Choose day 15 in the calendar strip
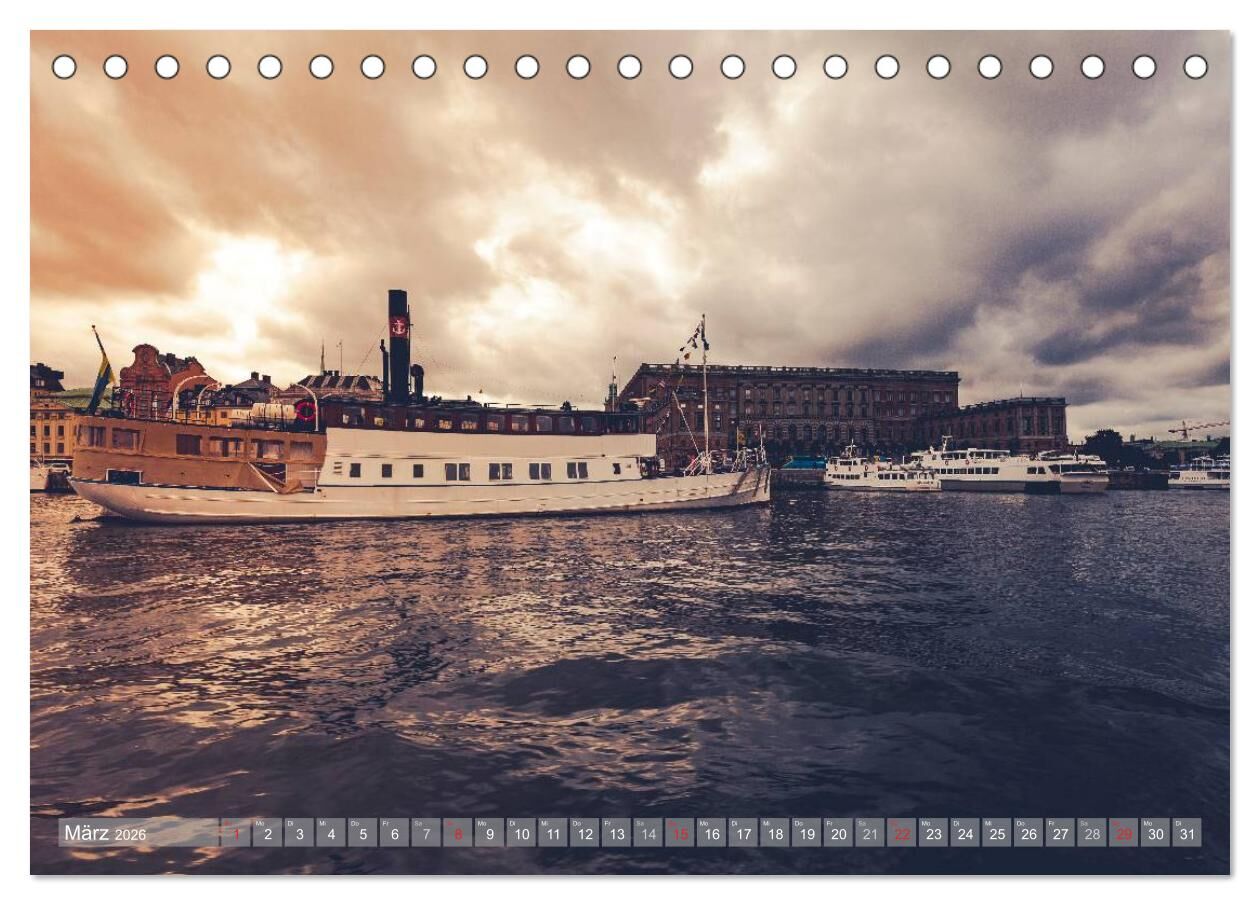 [x=680, y=833]
